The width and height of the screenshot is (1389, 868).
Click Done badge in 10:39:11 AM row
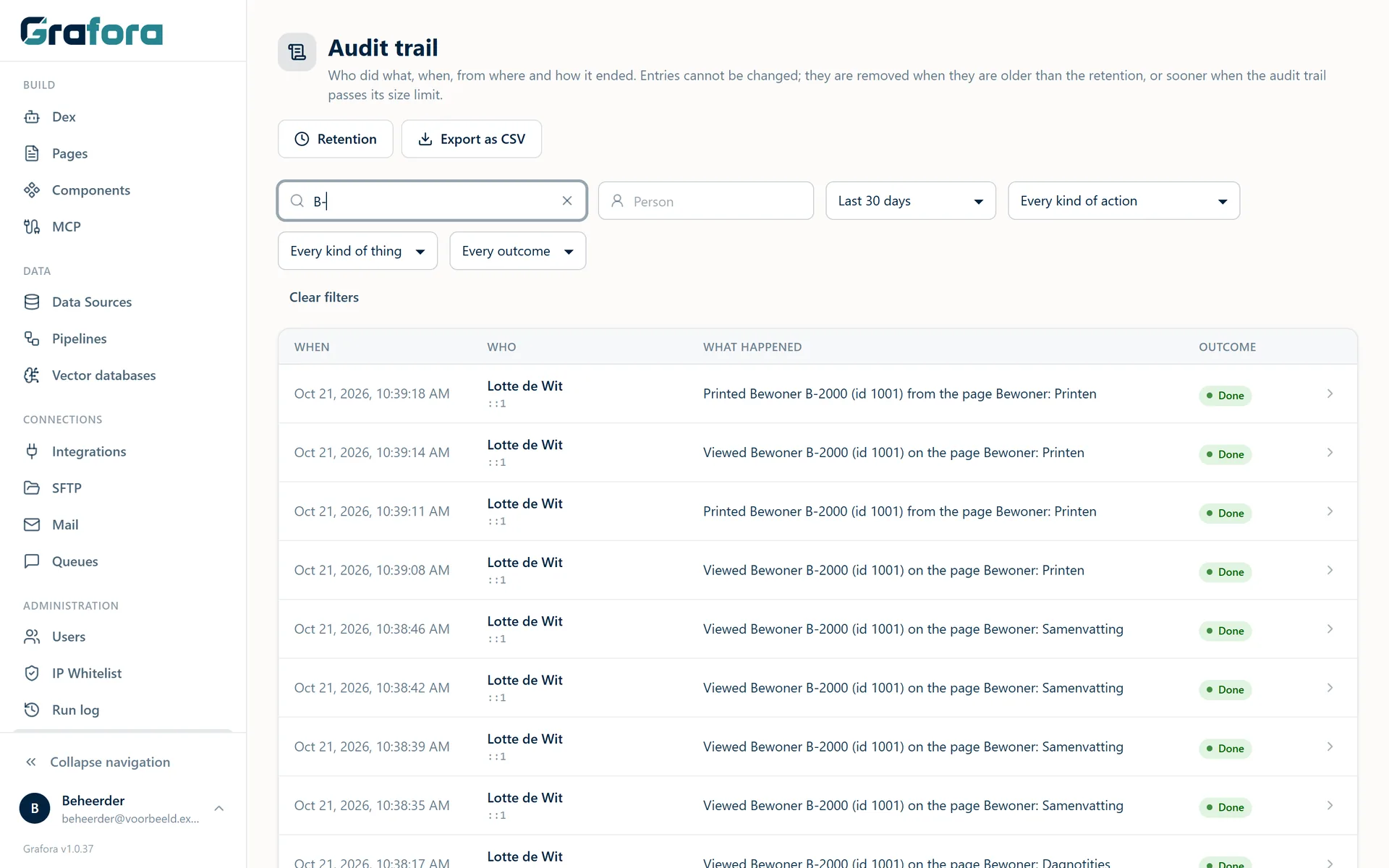tap(1225, 513)
